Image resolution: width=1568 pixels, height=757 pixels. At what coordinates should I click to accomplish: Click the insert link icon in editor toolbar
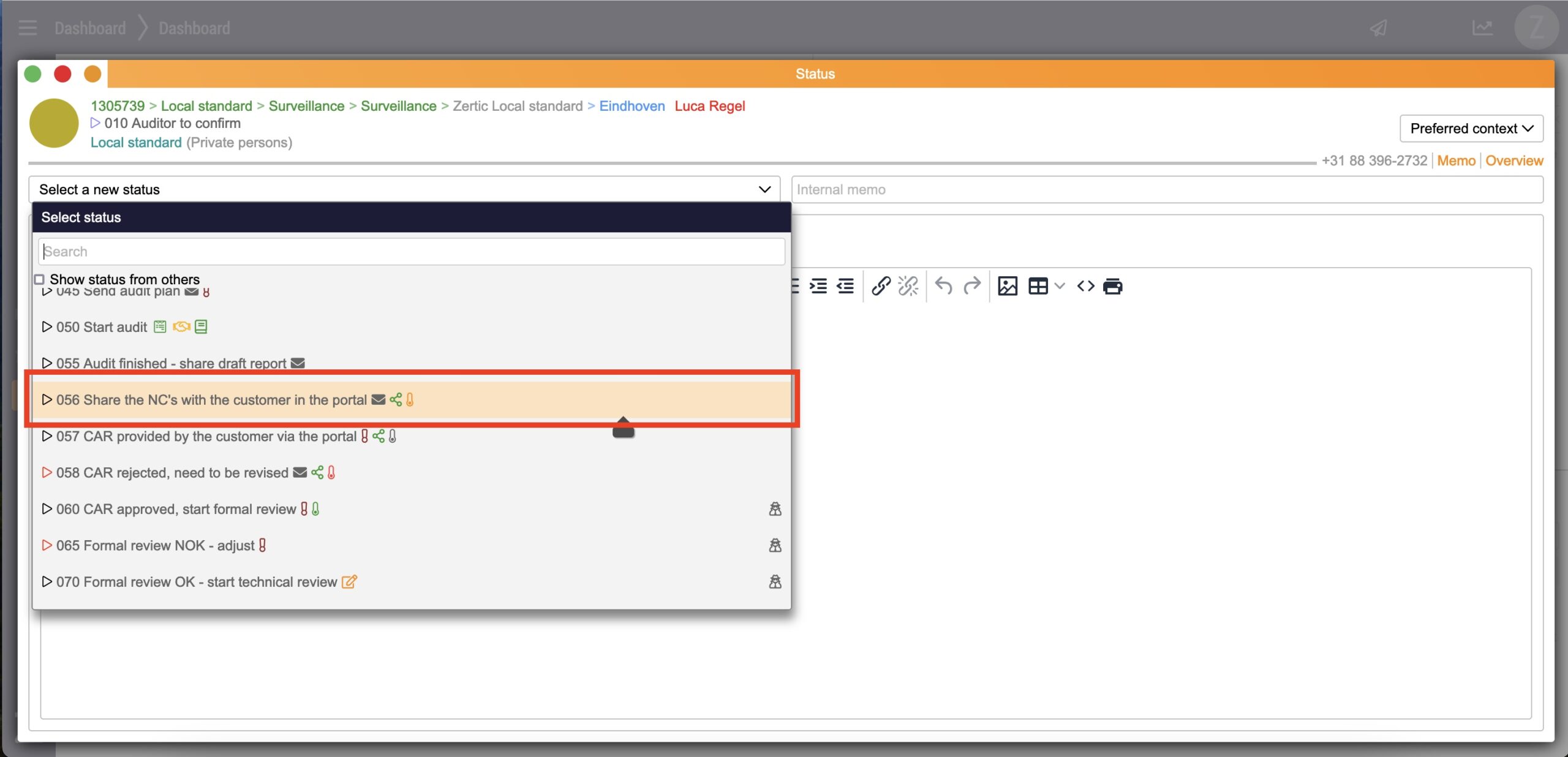point(881,286)
